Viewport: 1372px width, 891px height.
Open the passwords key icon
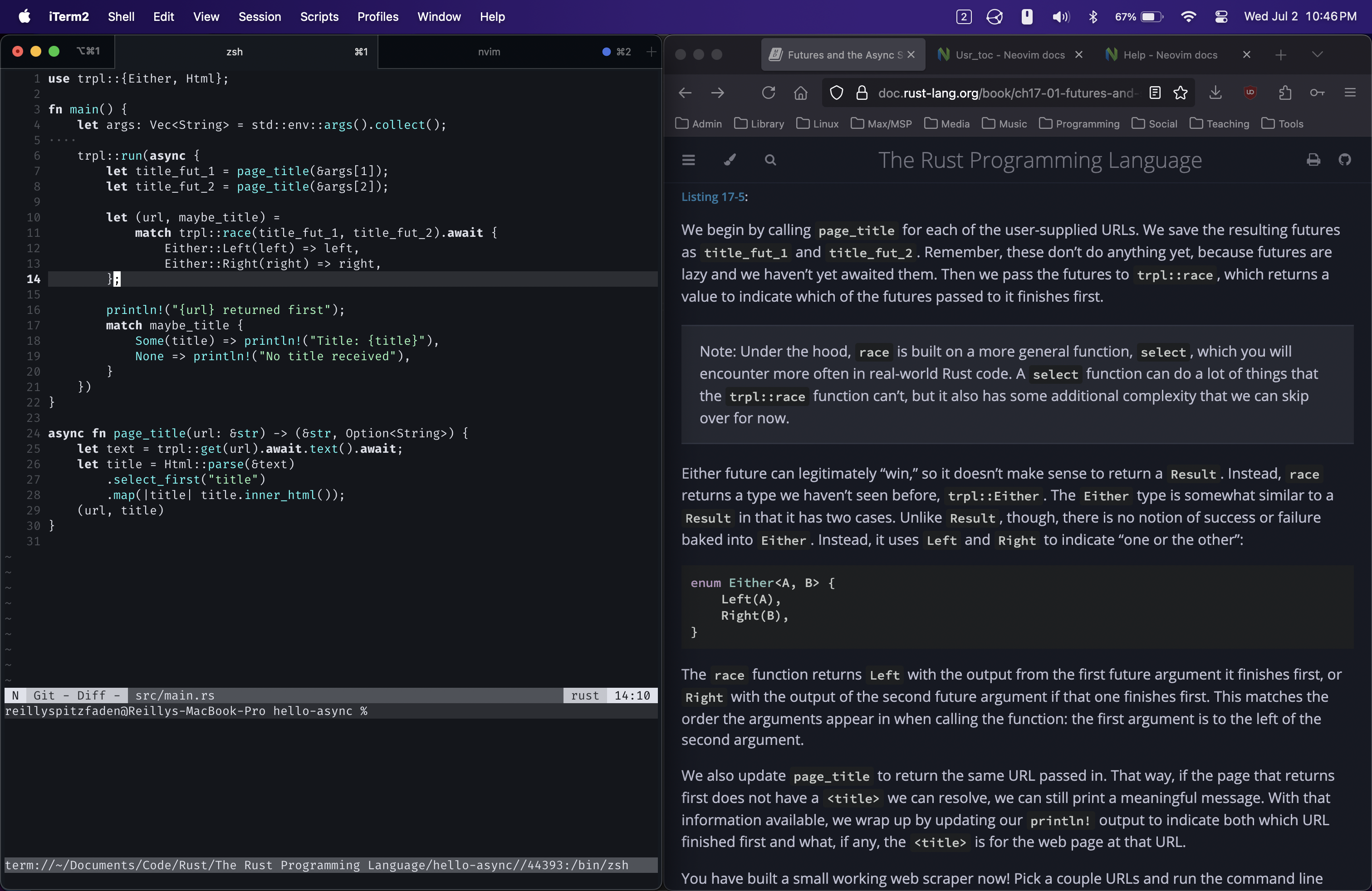point(1317,93)
